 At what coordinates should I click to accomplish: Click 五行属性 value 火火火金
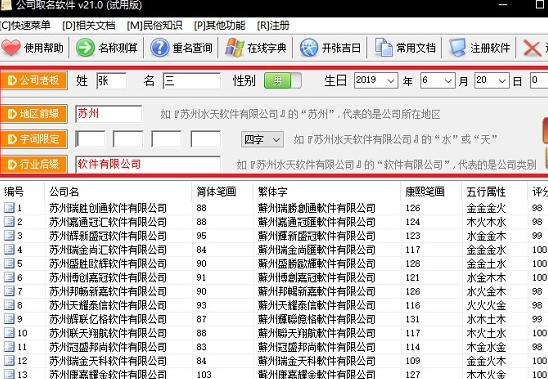(x=486, y=305)
